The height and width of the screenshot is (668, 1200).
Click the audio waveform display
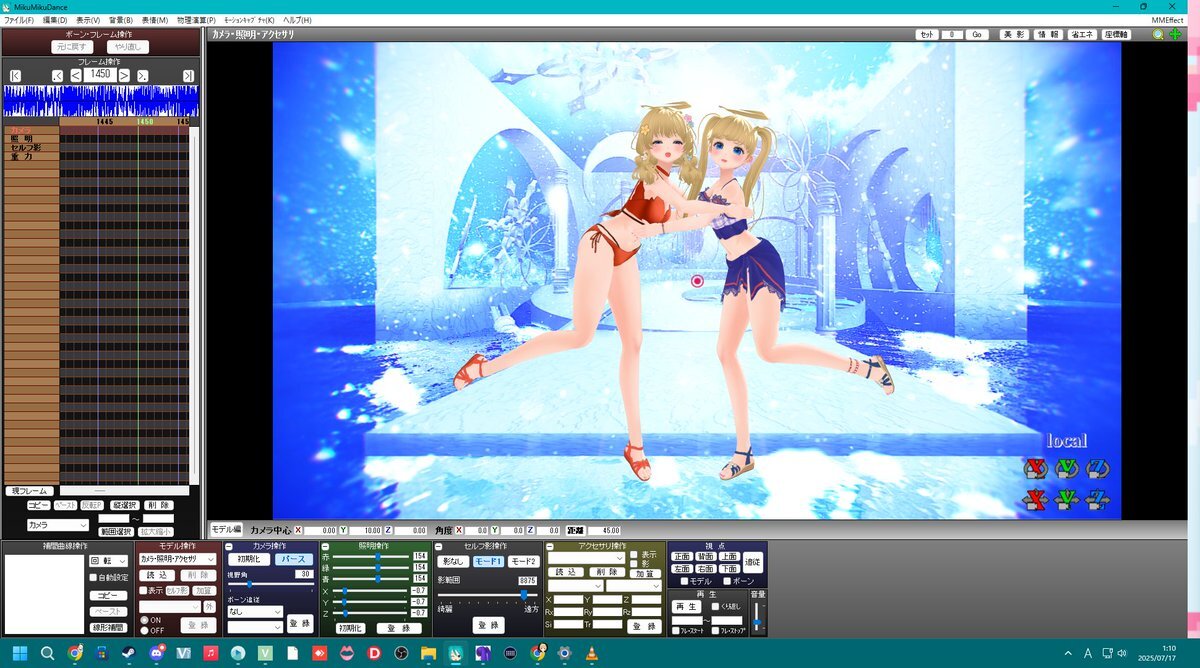point(101,100)
